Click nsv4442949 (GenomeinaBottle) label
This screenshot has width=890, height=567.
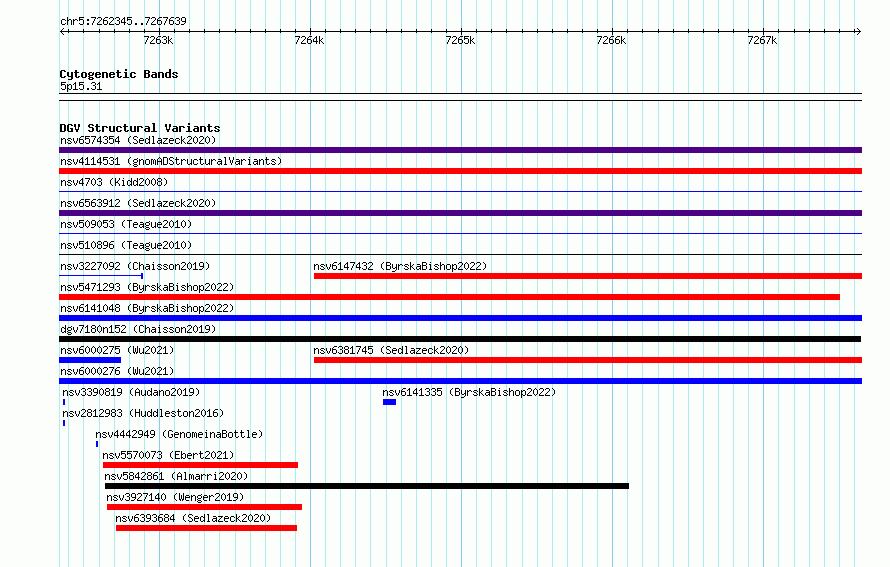click(x=179, y=434)
